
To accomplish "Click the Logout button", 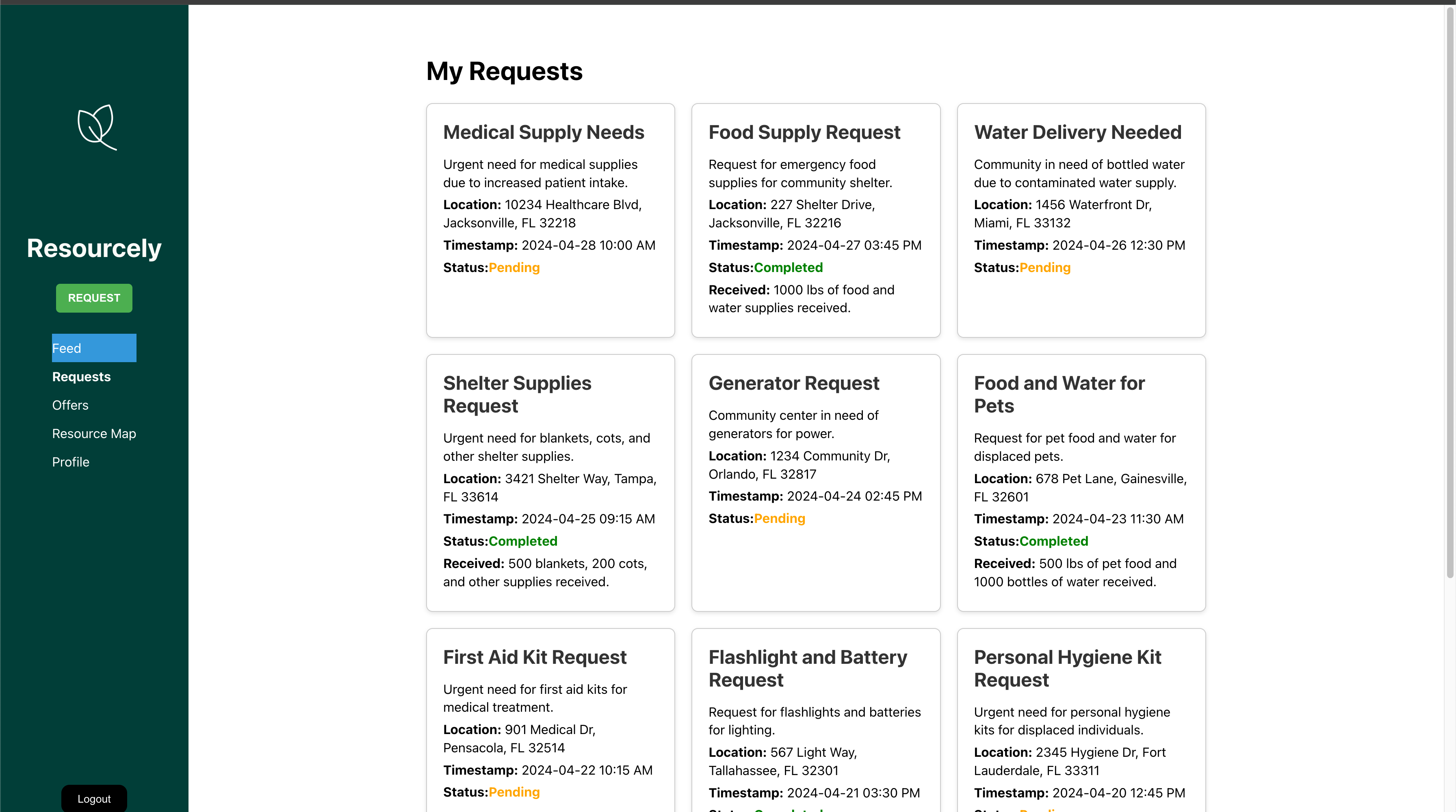I will pyautogui.click(x=94, y=799).
